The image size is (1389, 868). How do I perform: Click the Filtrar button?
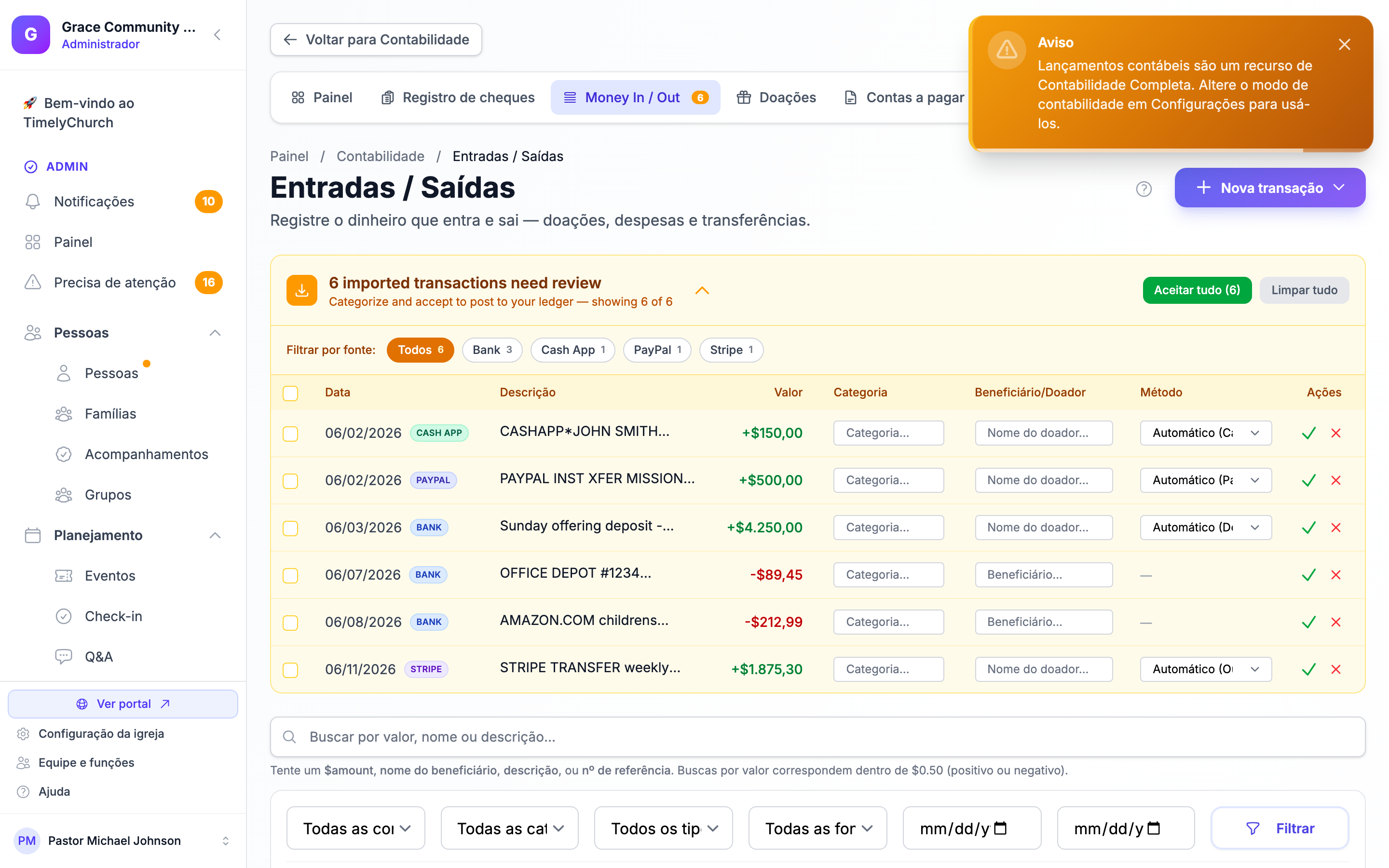point(1280,828)
